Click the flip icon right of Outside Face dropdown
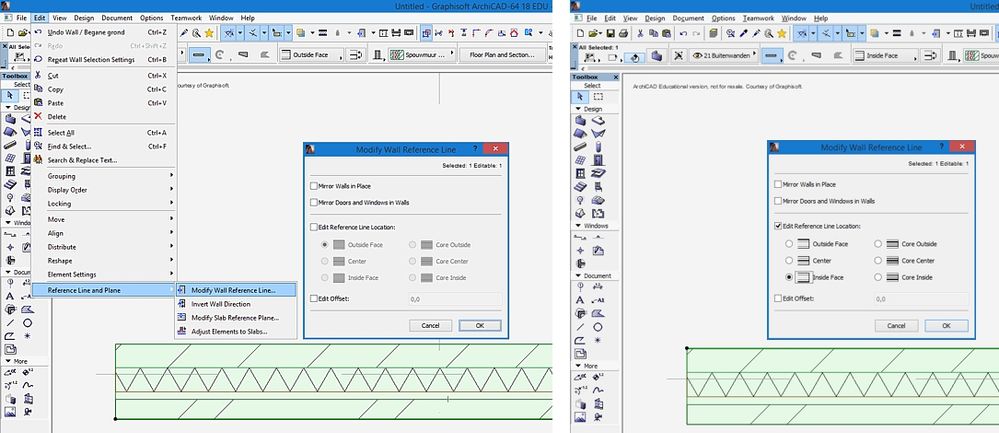This screenshot has height=433, width=999. (356, 55)
